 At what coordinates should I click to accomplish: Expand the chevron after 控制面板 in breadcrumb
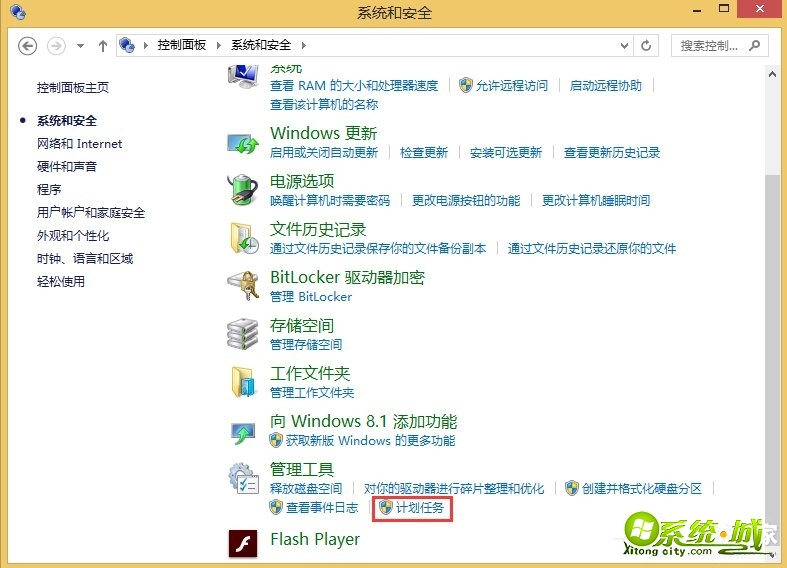(219, 46)
